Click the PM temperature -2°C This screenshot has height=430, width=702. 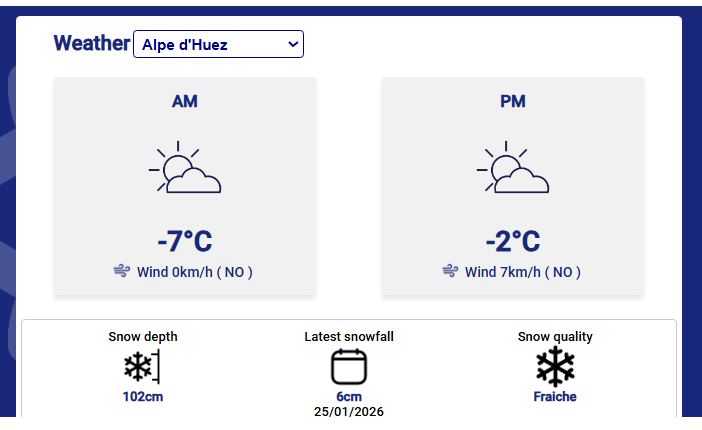[513, 241]
